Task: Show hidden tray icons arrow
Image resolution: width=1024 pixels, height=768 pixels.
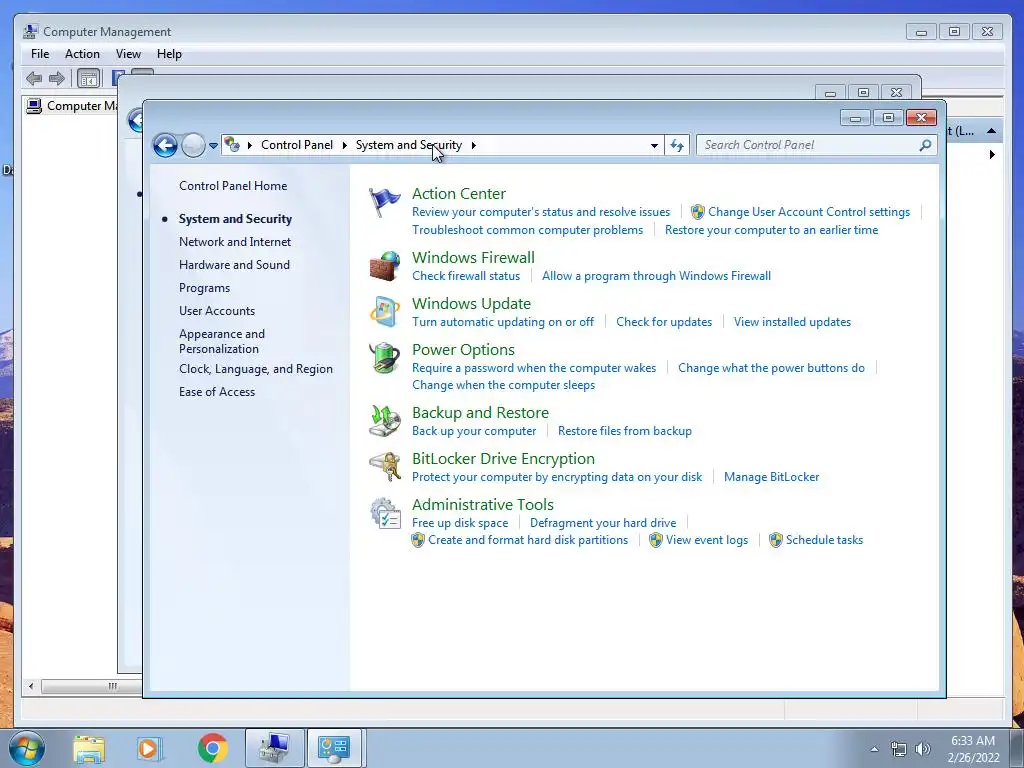Action: pyautogui.click(x=874, y=749)
